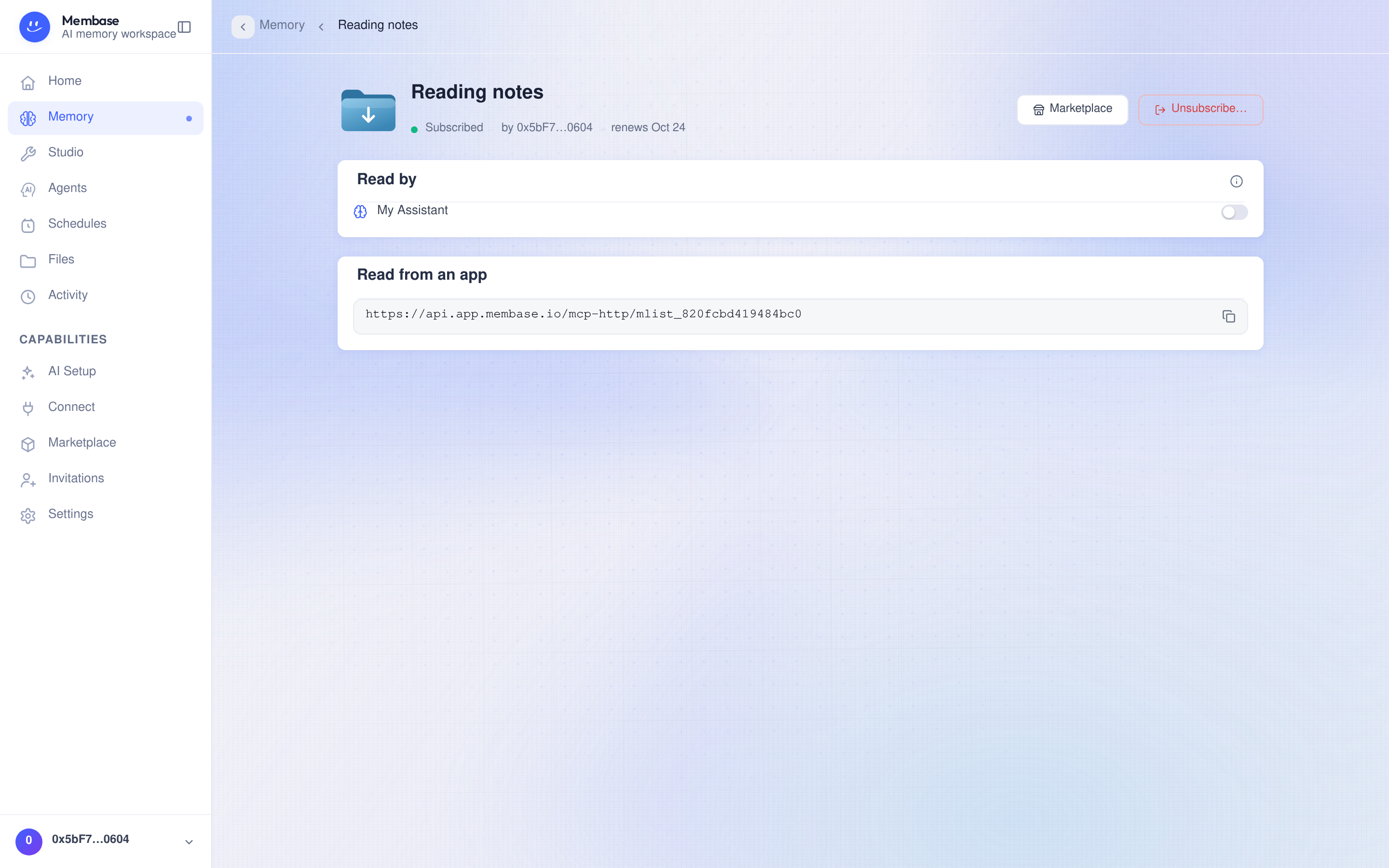Go to Schedules in sidebar
1389x868 pixels.
106,224
